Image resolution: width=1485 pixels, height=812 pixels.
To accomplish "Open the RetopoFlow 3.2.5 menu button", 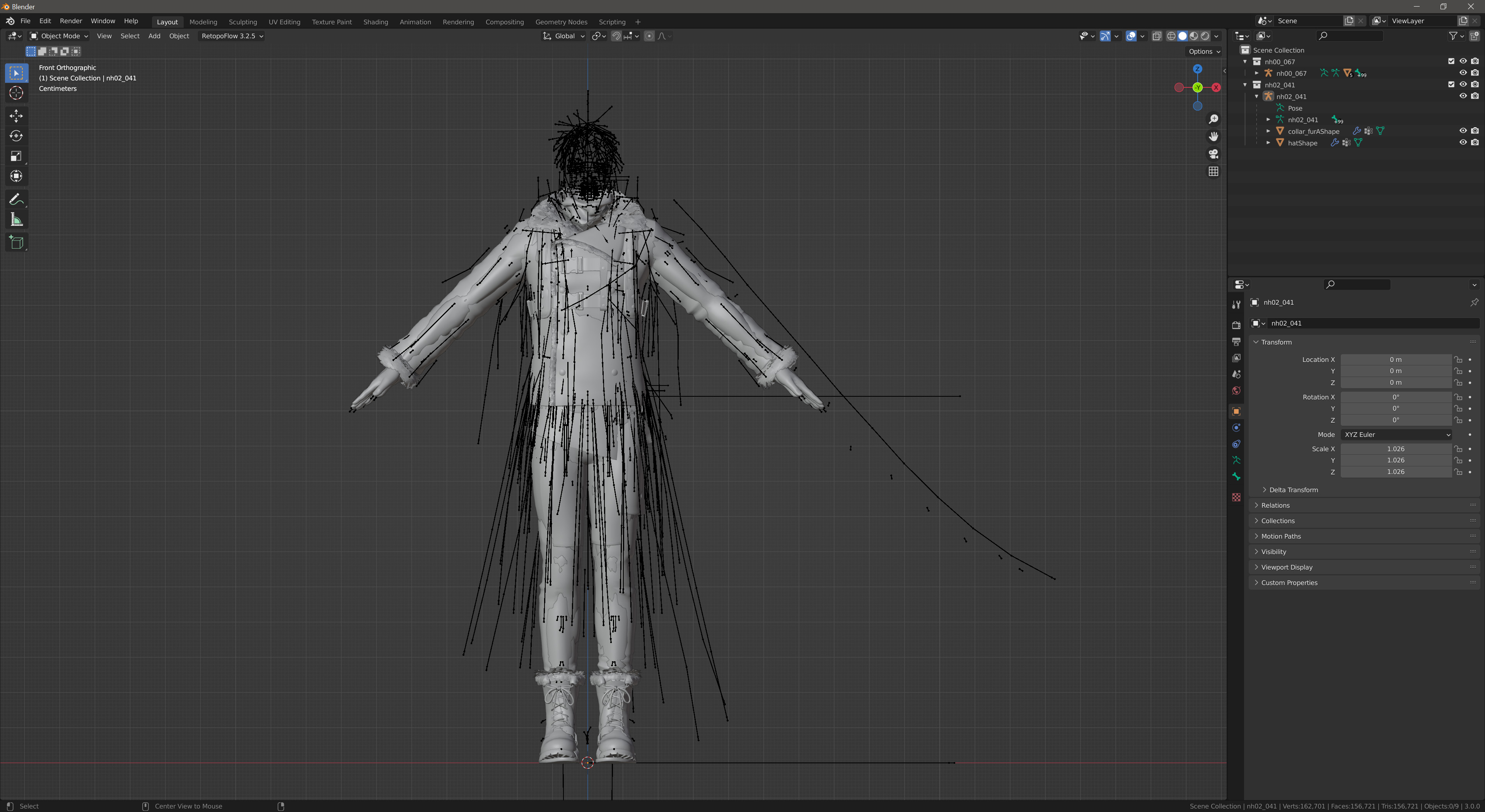I will (232, 36).
